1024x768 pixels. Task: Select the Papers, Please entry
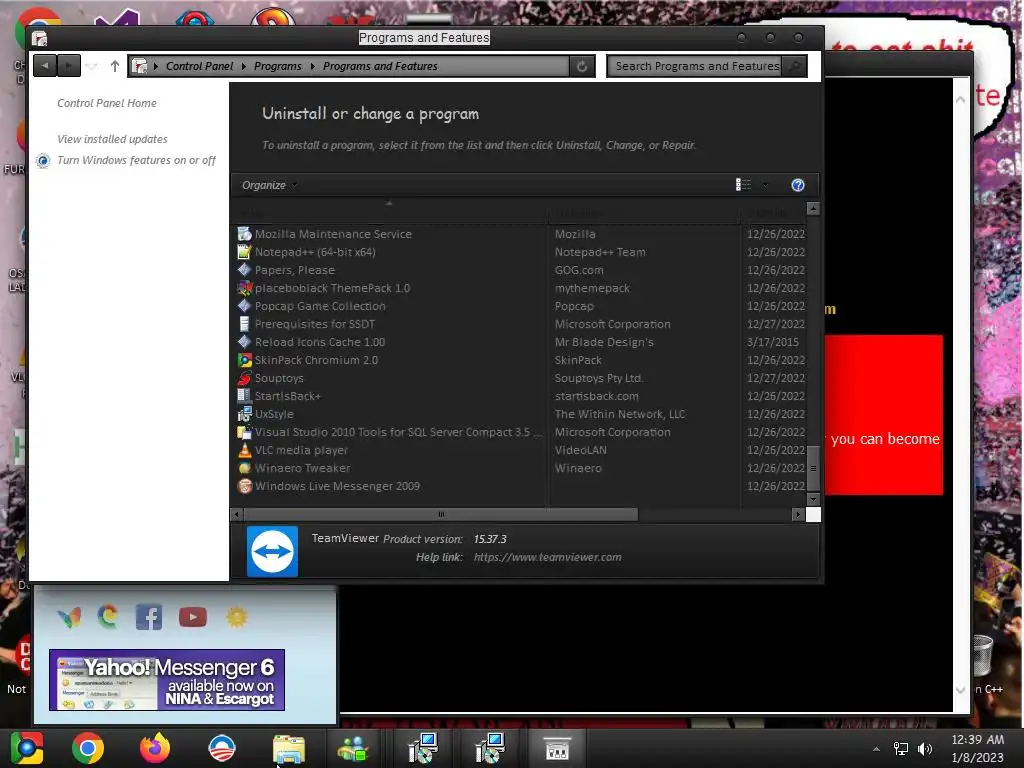295,270
